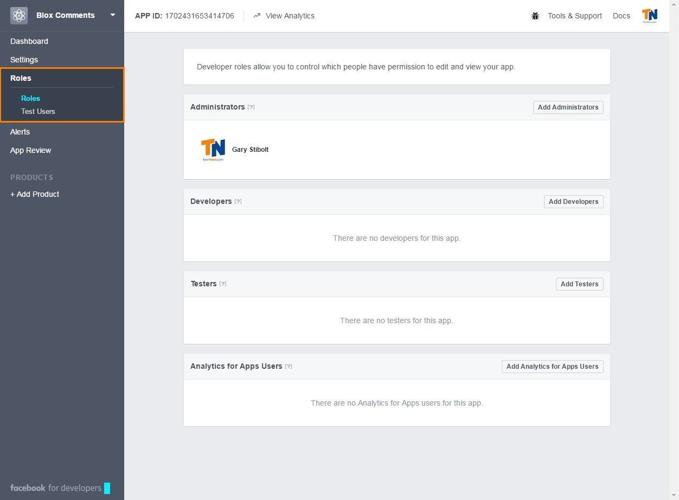Click the bug icon beside Tools & Support
The image size is (679, 500).
[536, 16]
